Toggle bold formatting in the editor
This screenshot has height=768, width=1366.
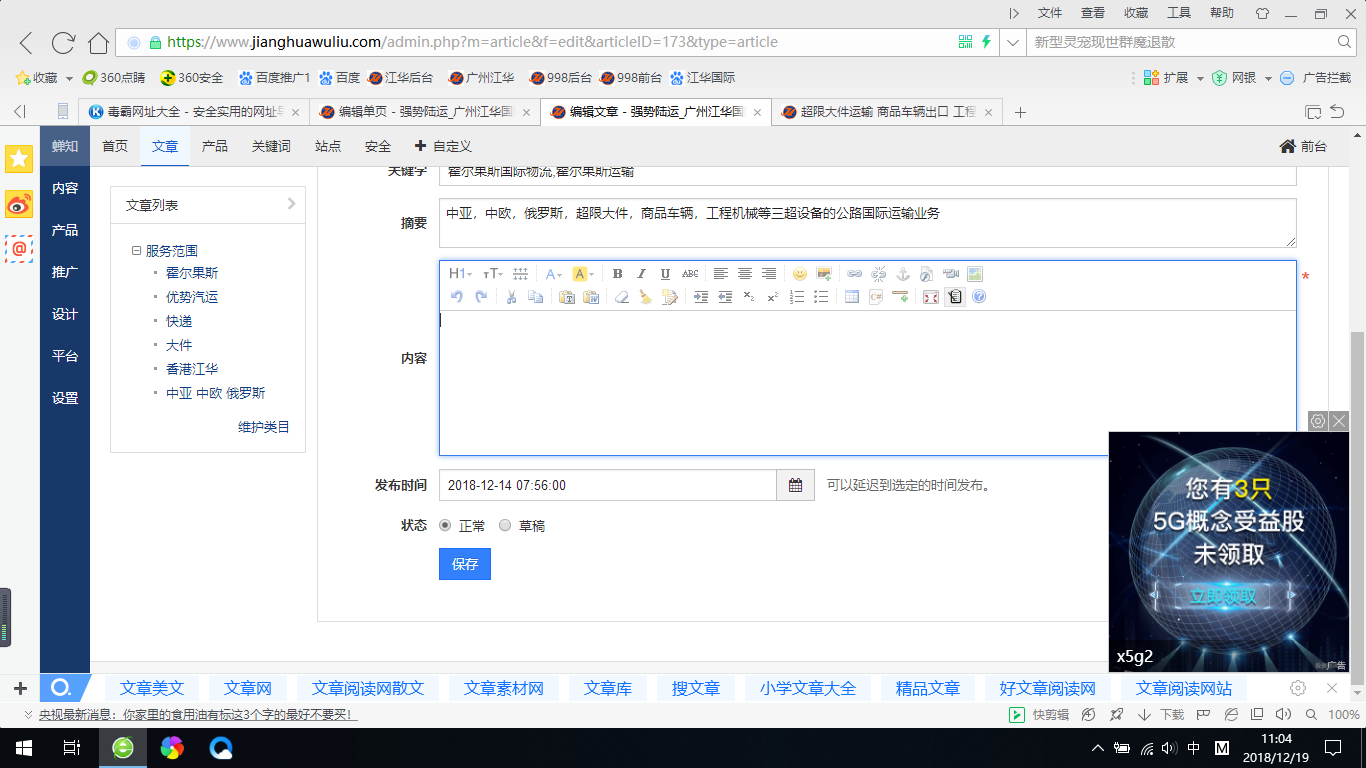point(617,274)
